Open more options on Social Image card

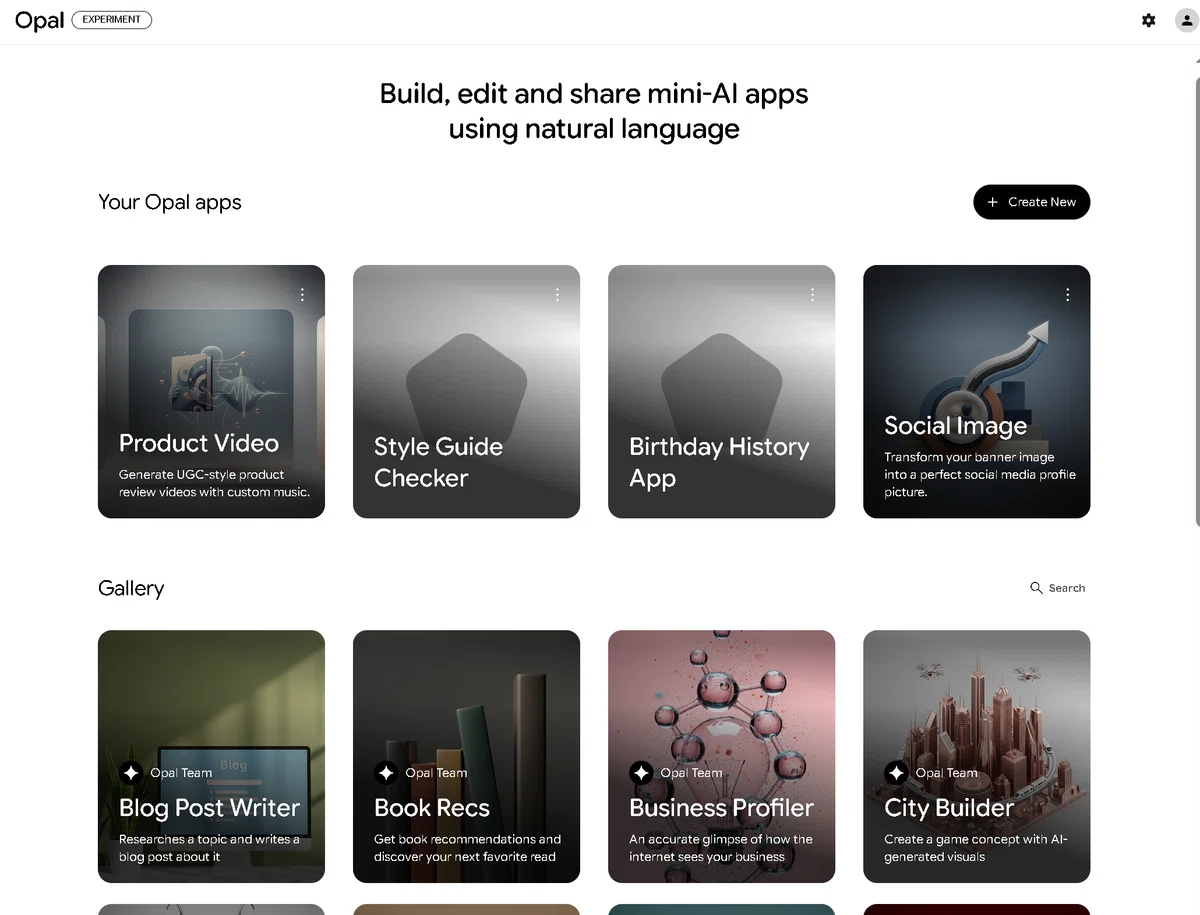pyautogui.click(x=1067, y=294)
